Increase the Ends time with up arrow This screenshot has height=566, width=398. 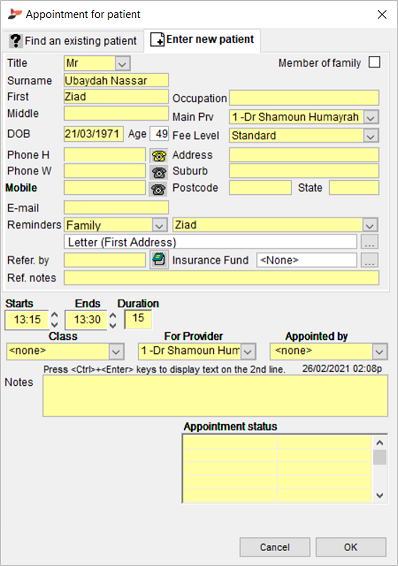pos(113,315)
